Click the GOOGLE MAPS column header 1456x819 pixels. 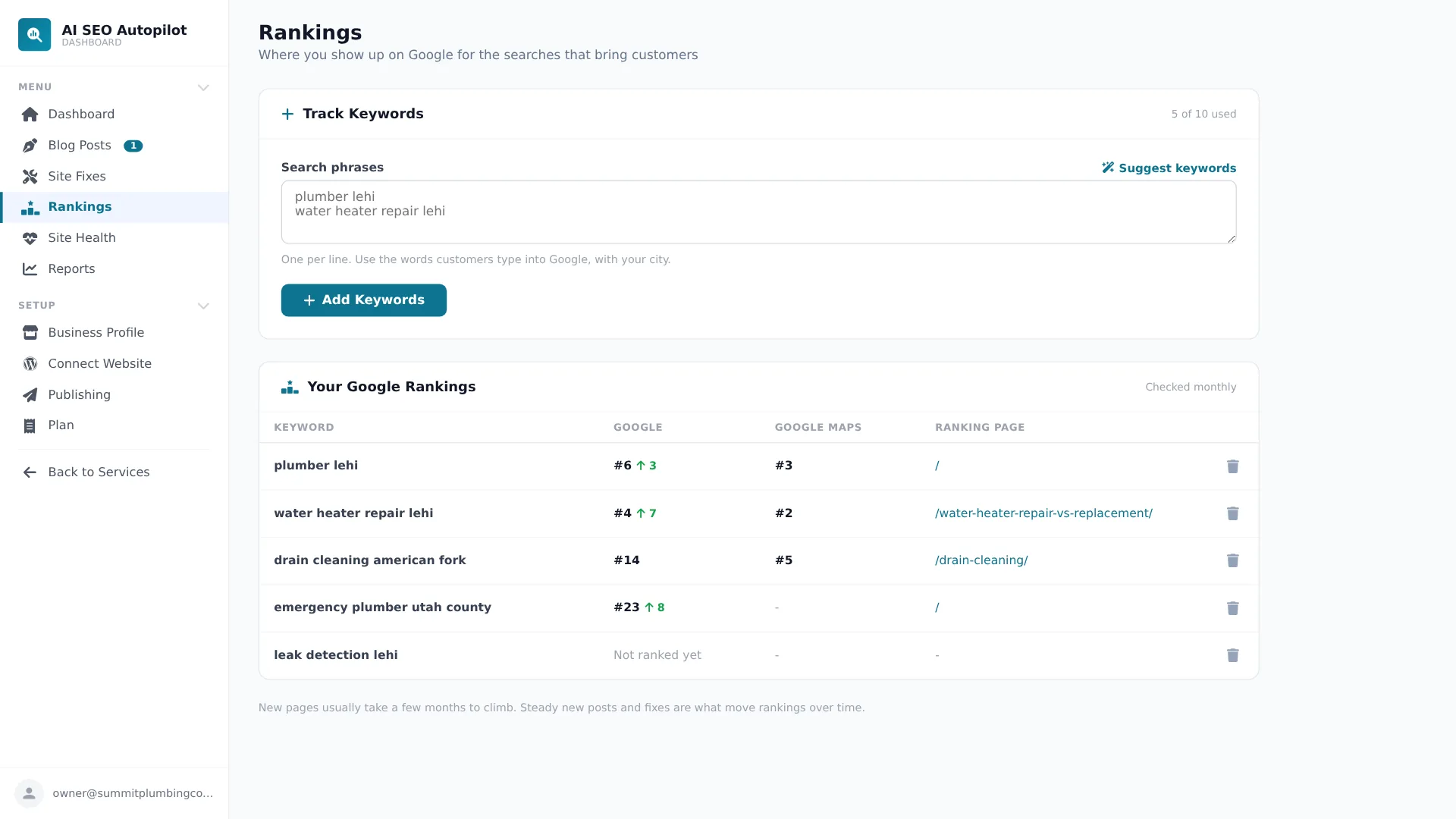[817, 428]
